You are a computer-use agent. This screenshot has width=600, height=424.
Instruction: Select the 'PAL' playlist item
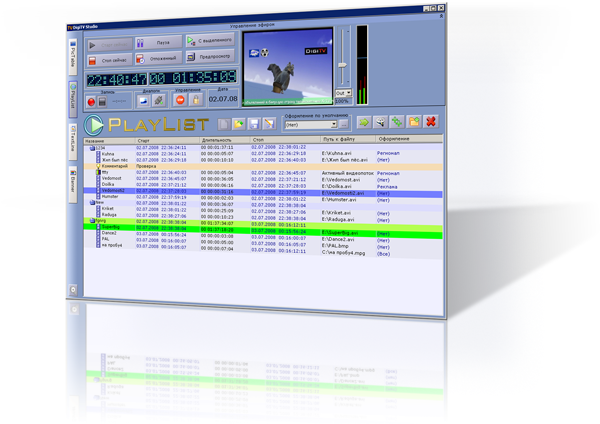[x=105, y=239]
